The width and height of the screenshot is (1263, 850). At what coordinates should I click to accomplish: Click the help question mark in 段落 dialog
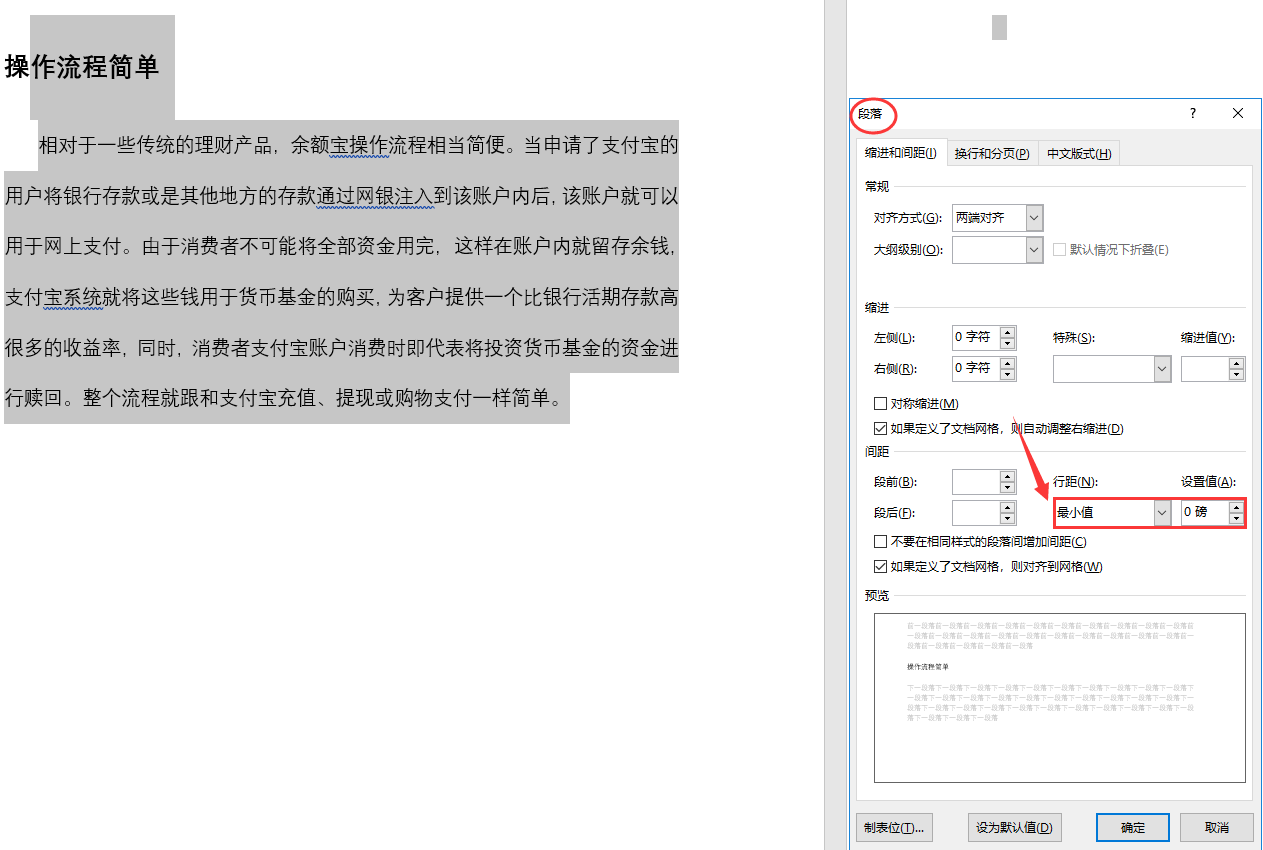point(1192,114)
